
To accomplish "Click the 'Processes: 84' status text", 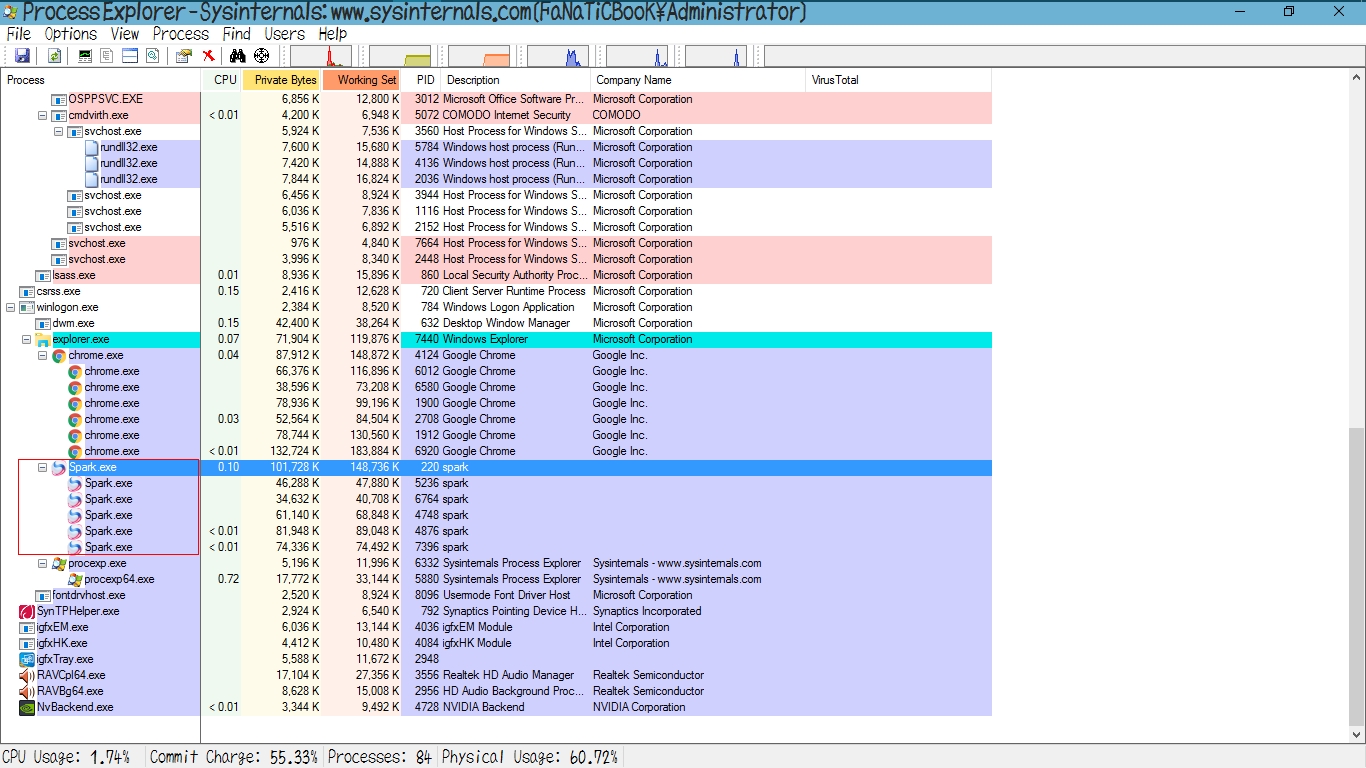I will pos(379,757).
